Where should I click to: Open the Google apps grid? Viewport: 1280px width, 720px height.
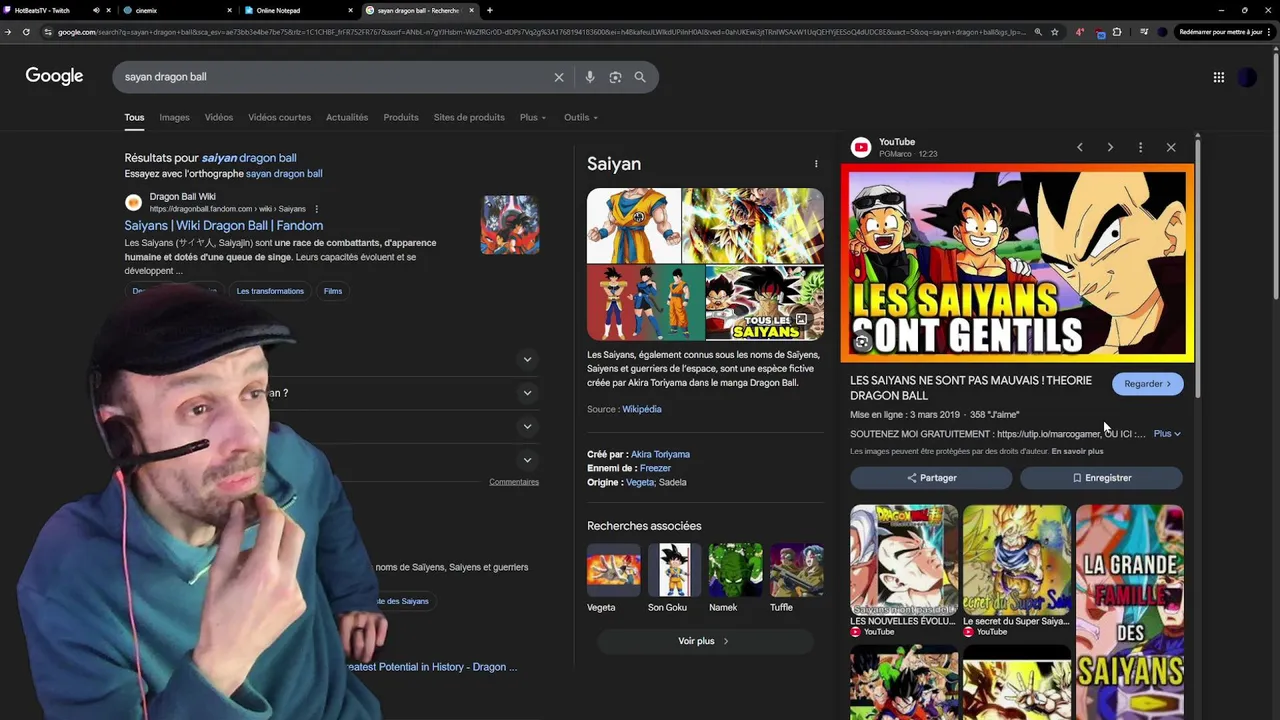coord(1219,77)
